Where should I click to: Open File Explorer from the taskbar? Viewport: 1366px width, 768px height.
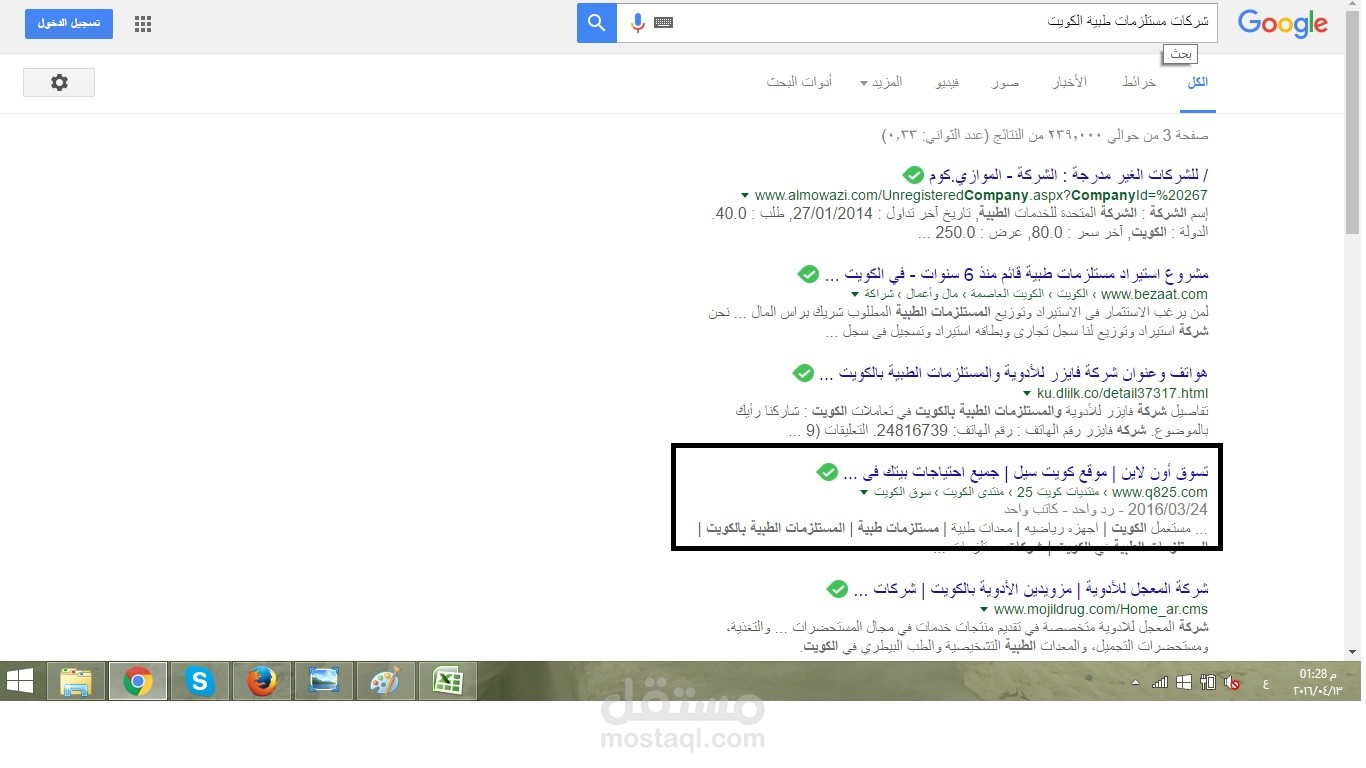[x=75, y=681]
